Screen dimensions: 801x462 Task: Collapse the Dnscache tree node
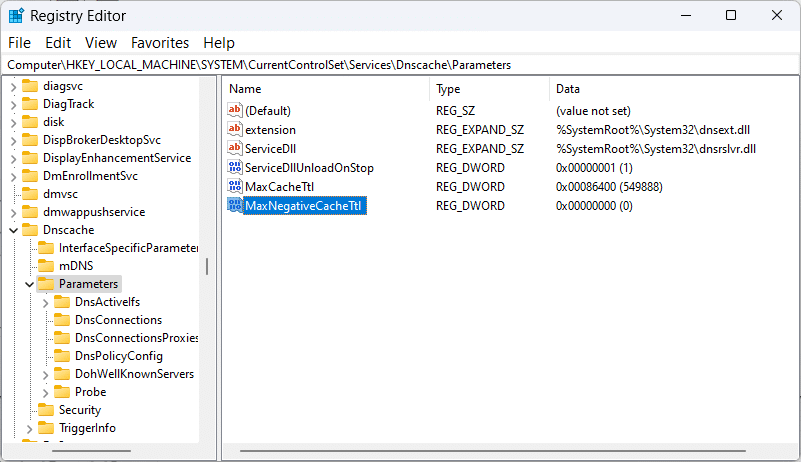tap(14, 230)
